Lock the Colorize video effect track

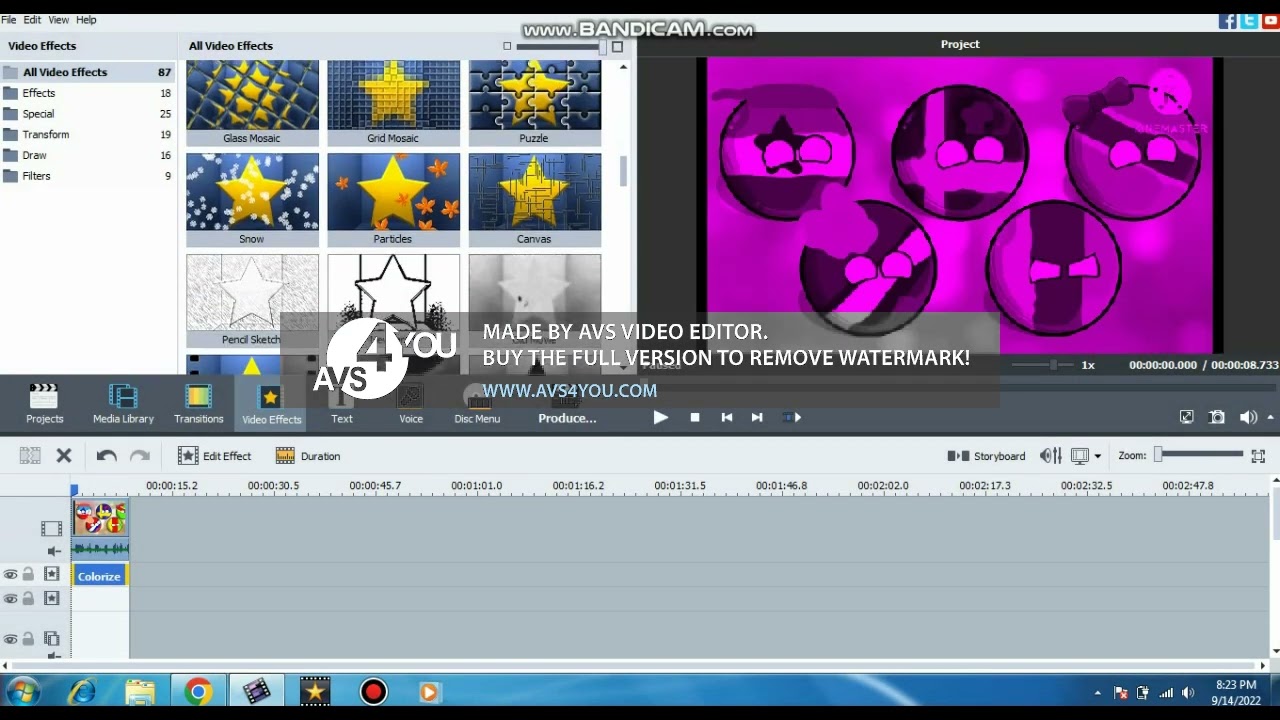click(x=28, y=574)
